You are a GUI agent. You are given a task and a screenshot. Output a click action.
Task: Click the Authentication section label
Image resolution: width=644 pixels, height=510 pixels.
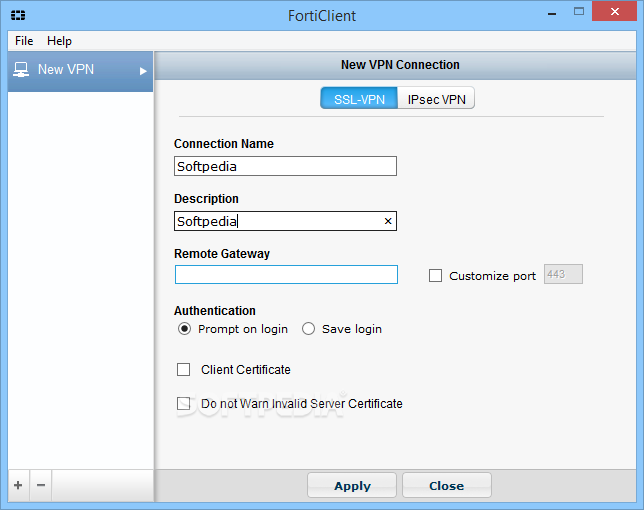(215, 310)
